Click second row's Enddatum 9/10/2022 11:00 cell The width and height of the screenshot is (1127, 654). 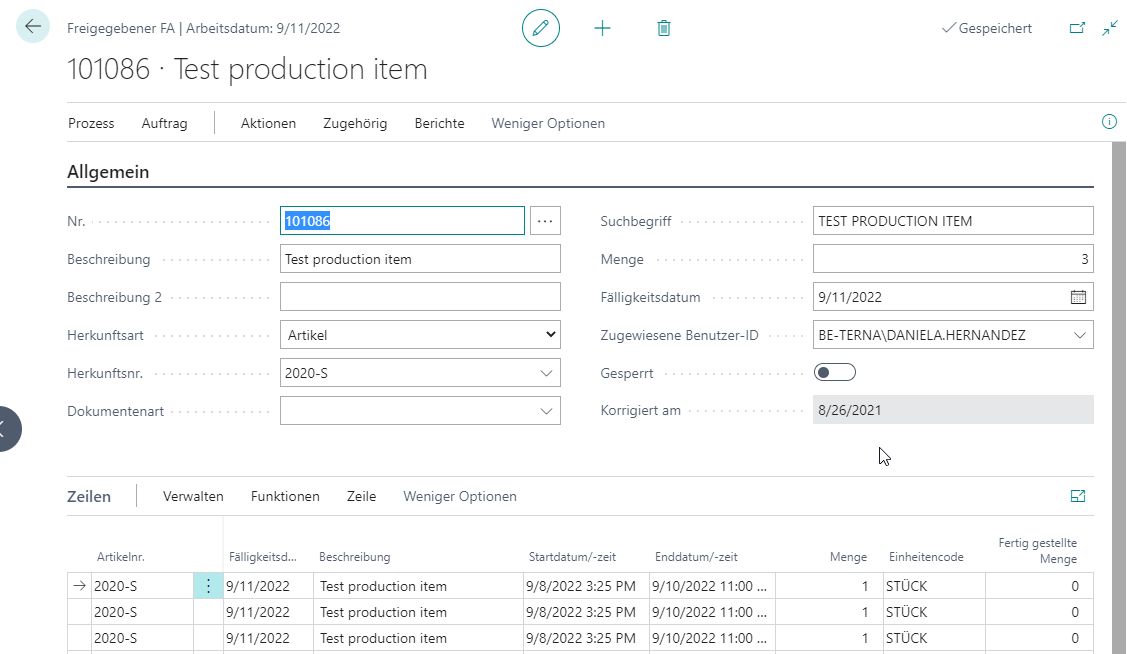(712, 612)
